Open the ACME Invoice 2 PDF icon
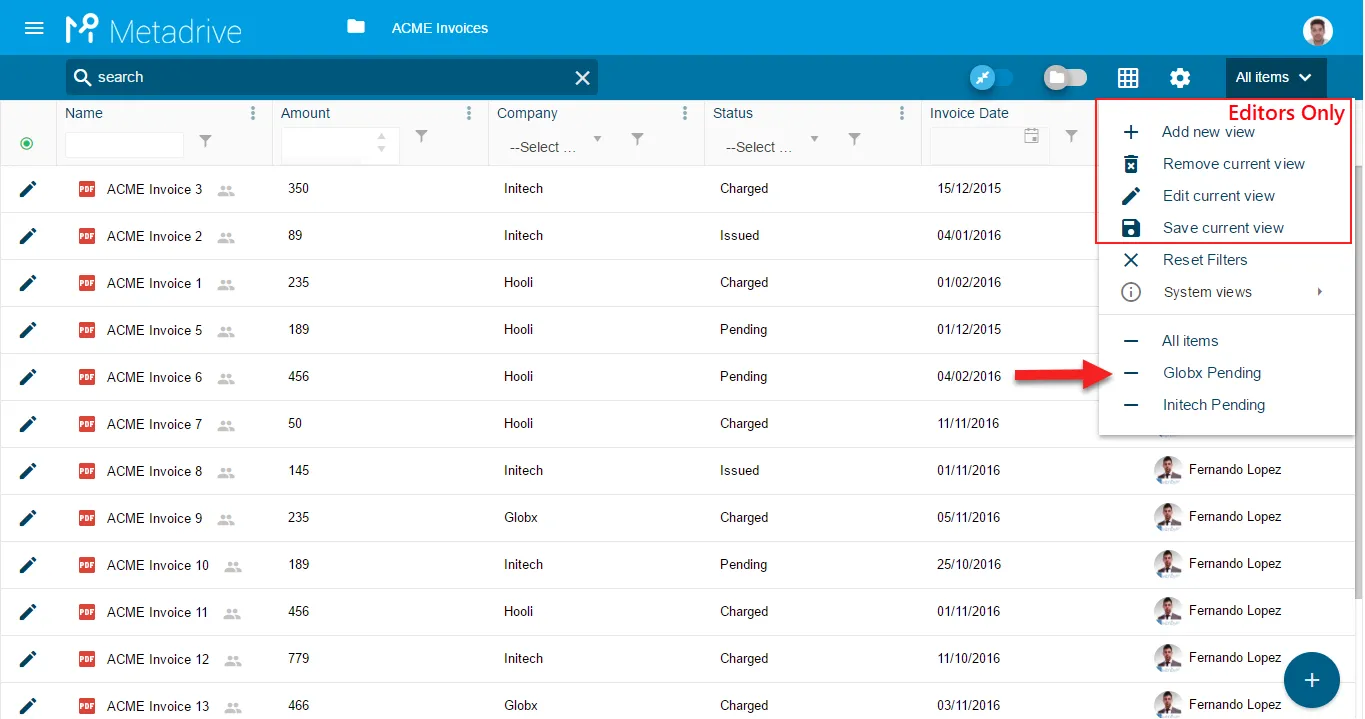 tap(87, 236)
